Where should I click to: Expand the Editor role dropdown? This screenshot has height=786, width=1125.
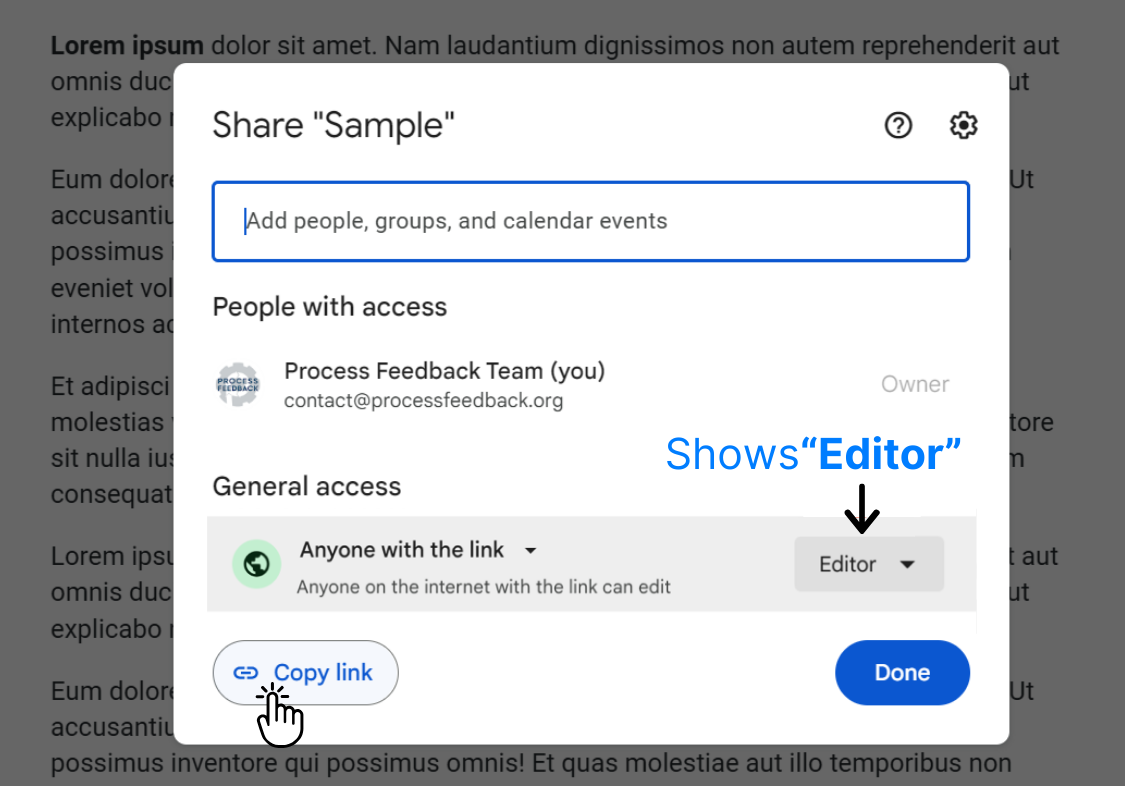pyautogui.click(x=868, y=564)
